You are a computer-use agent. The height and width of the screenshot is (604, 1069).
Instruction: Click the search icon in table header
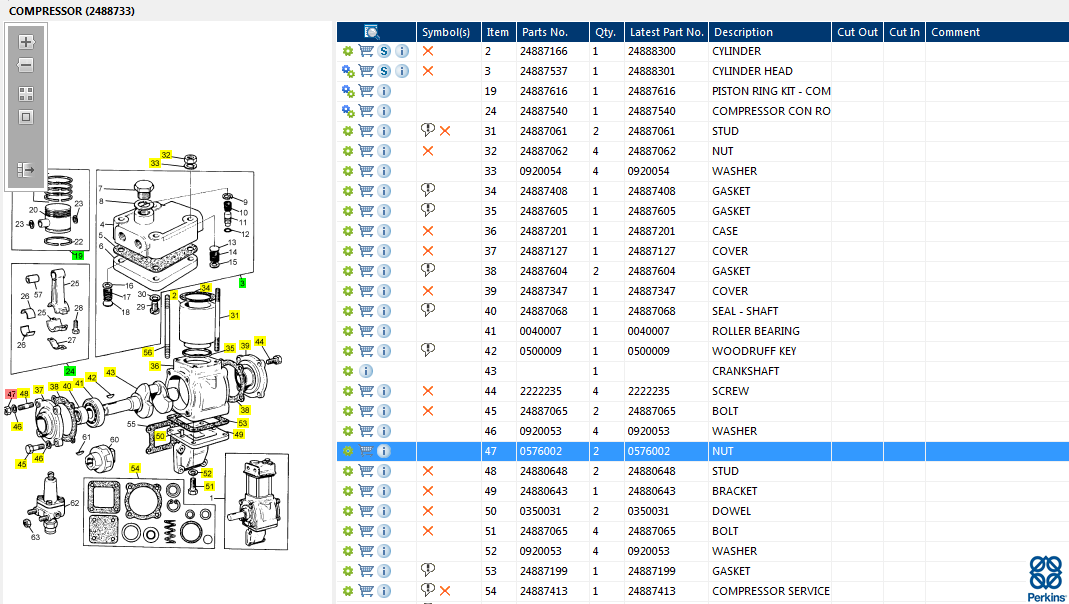[372, 32]
